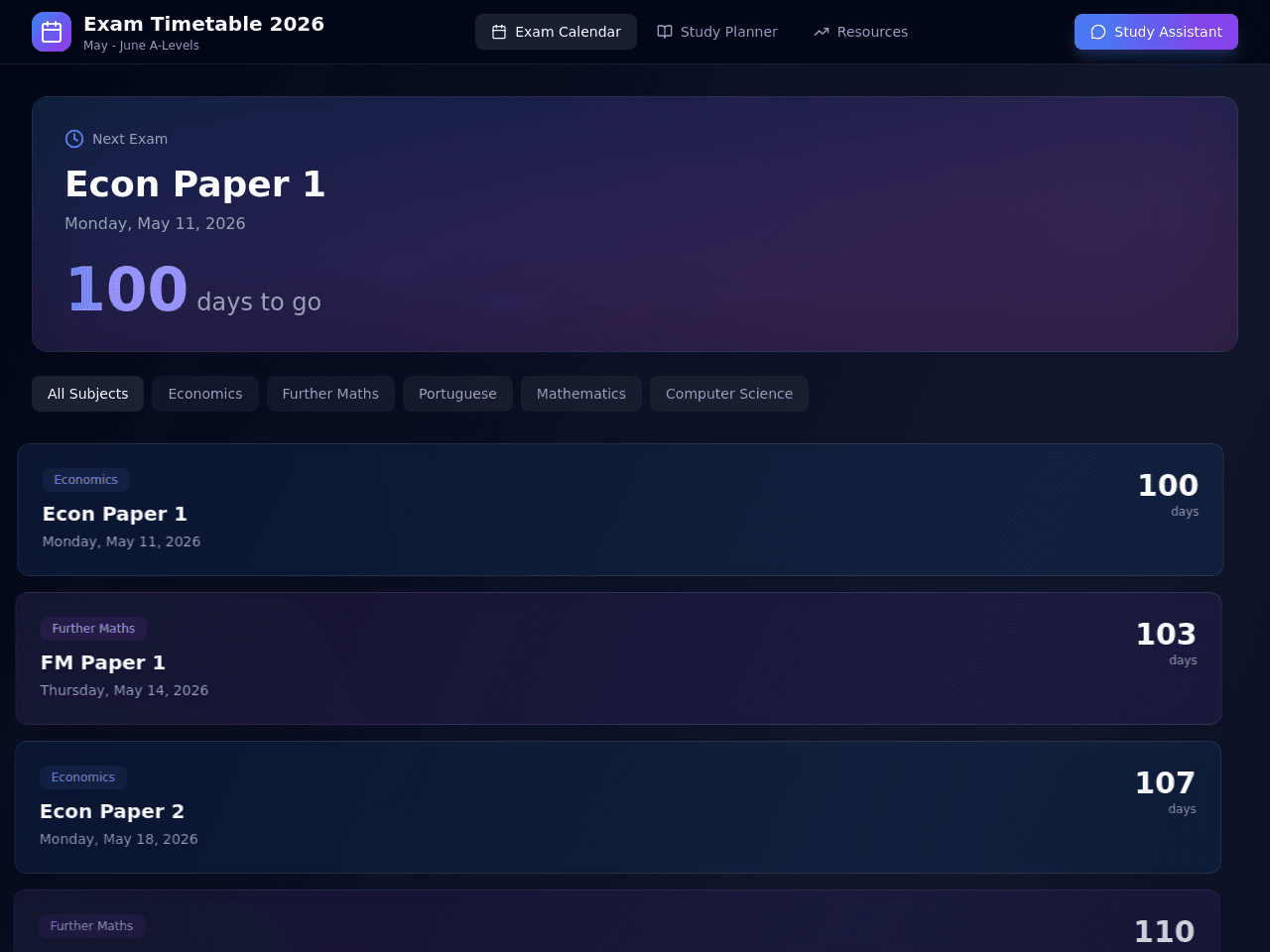The height and width of the screenshot is (952, 1270).
Task: Filter exams by Mathematics
Action: pyautogui.click(x=581, y=394)
